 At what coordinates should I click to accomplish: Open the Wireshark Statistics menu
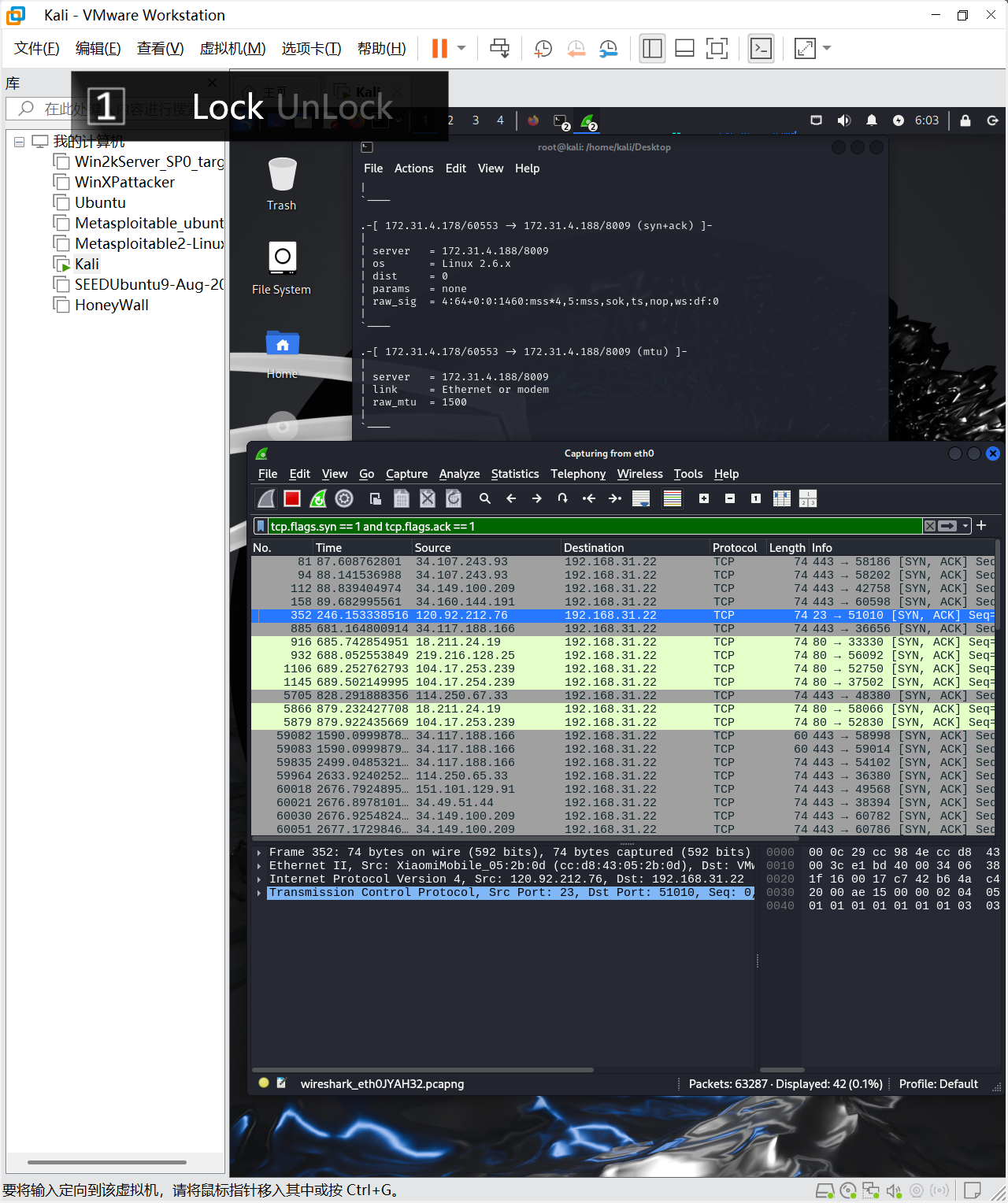click(515, 474)
